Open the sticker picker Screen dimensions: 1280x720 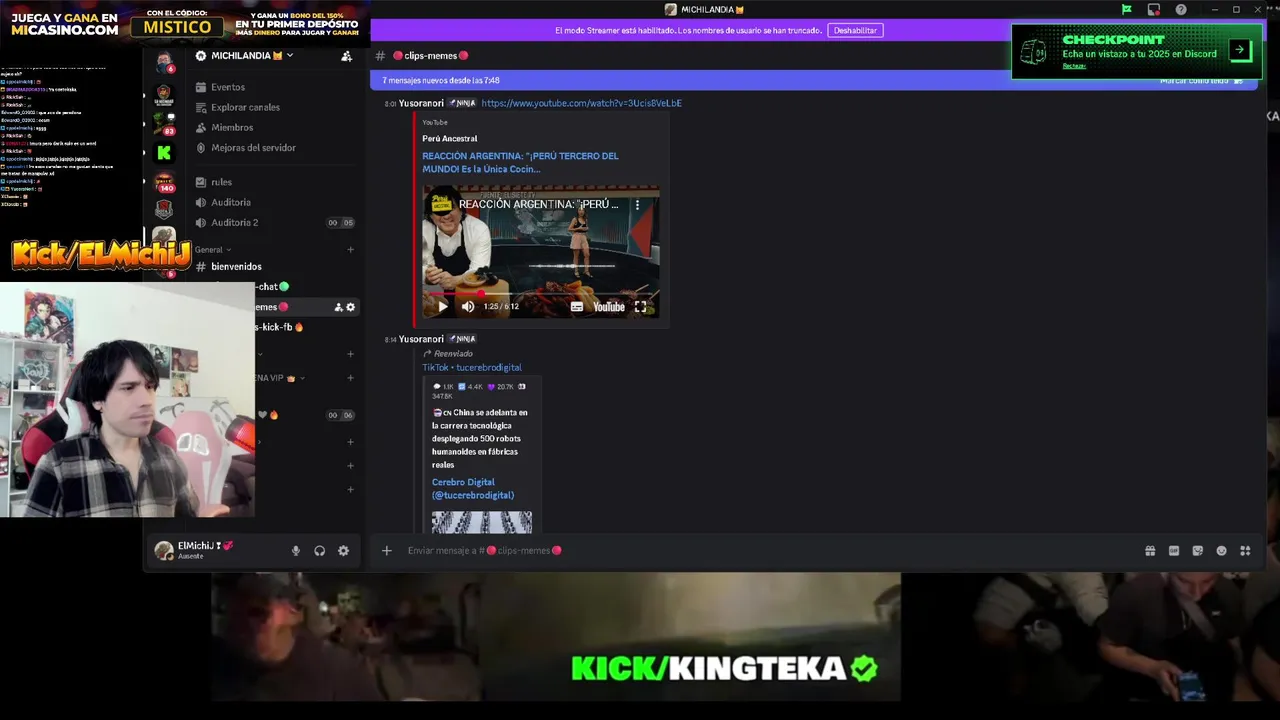[x=1197, y=550]
